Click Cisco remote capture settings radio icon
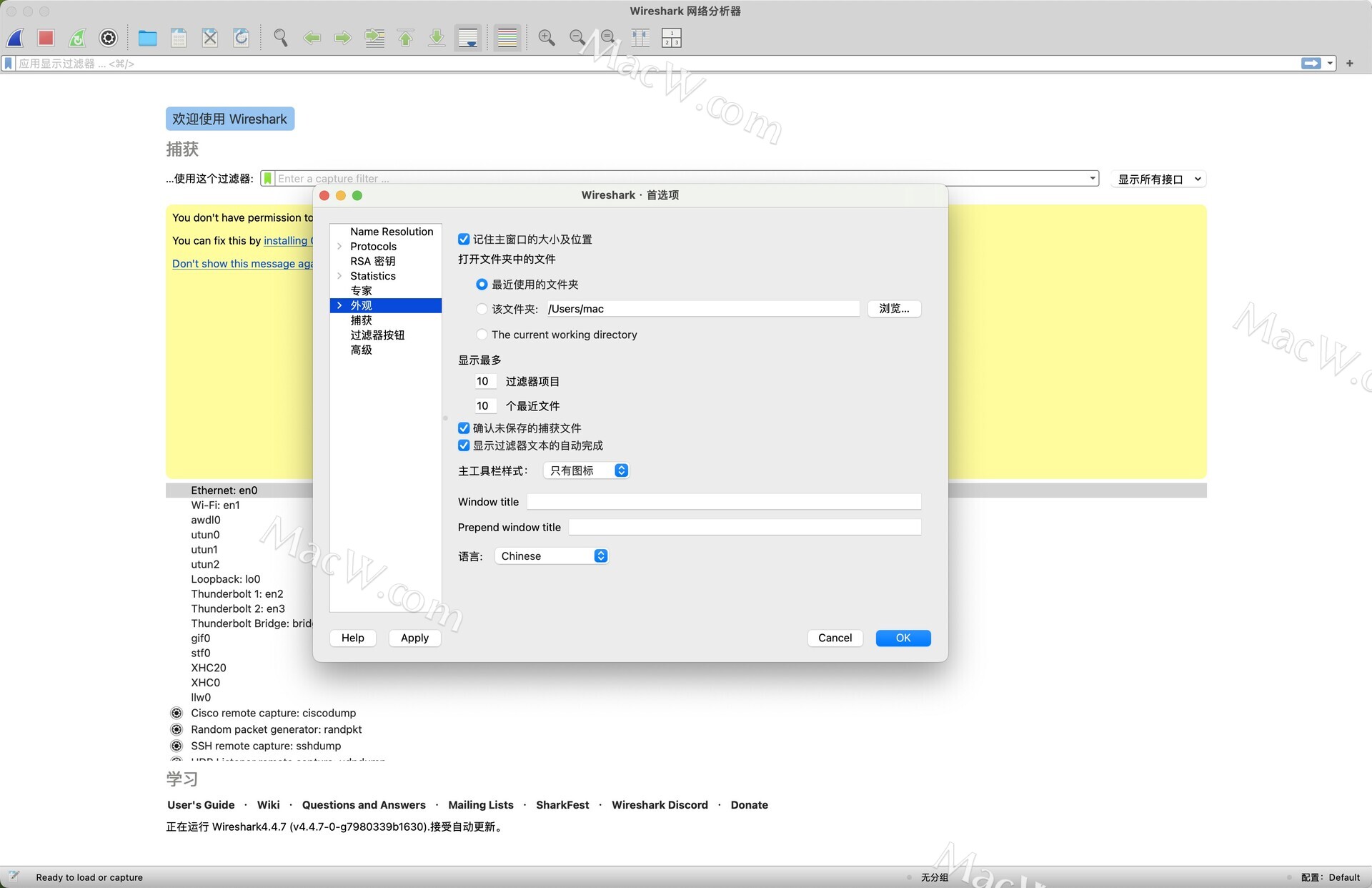Image resolution: width=1372 pixels, height=888 pixels. click(x=177, y=713)
